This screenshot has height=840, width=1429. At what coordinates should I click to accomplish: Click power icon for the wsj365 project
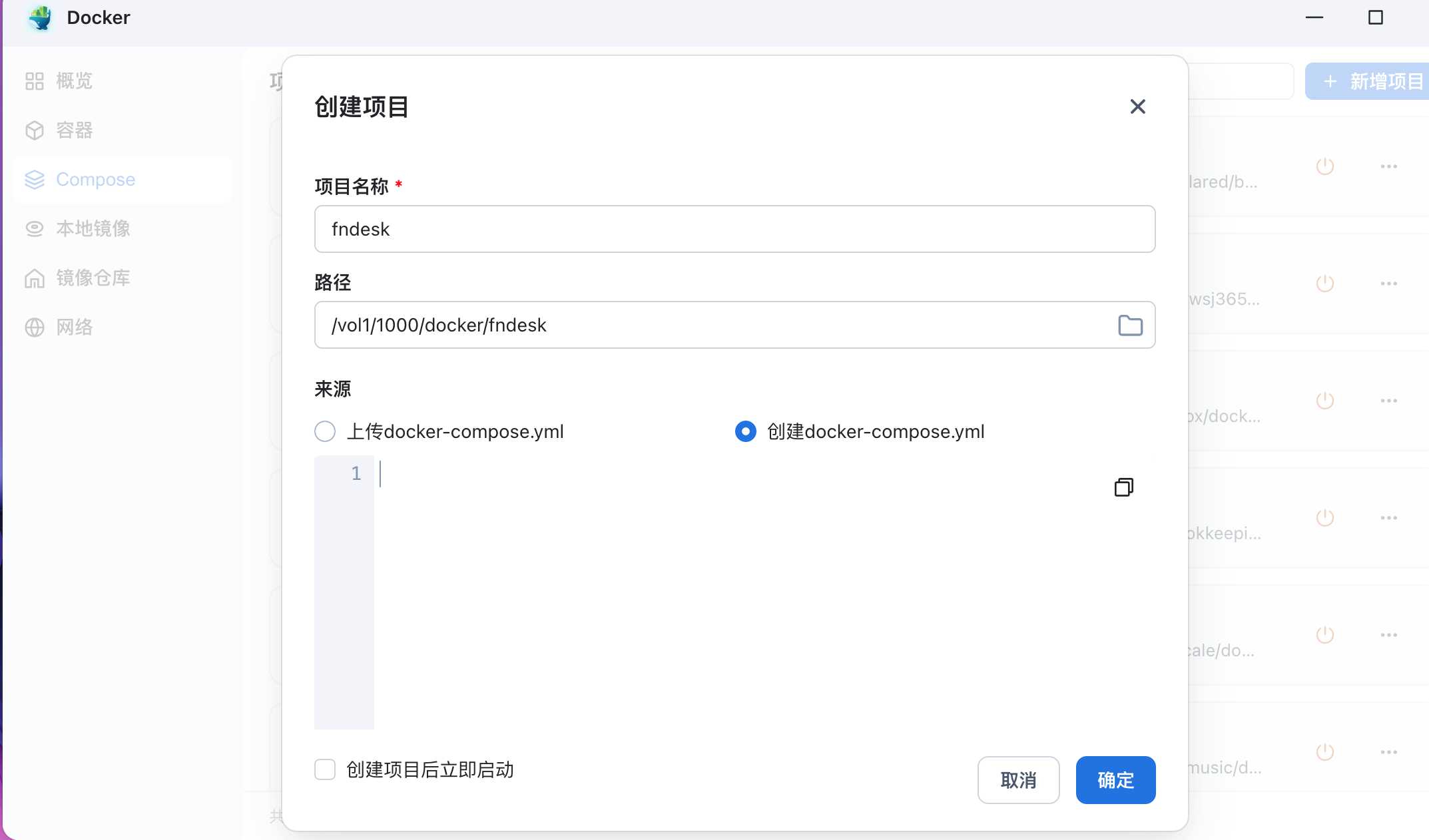coord(1324,284)
